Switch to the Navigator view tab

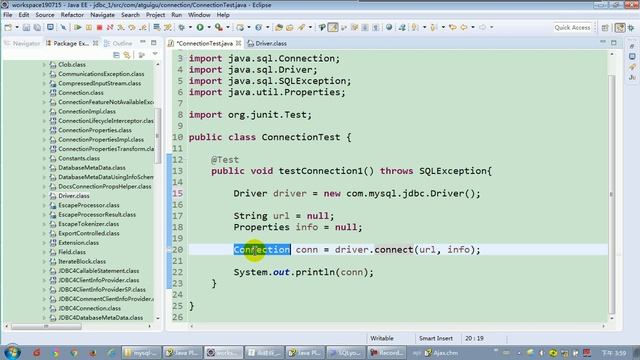tap(22, 43)
